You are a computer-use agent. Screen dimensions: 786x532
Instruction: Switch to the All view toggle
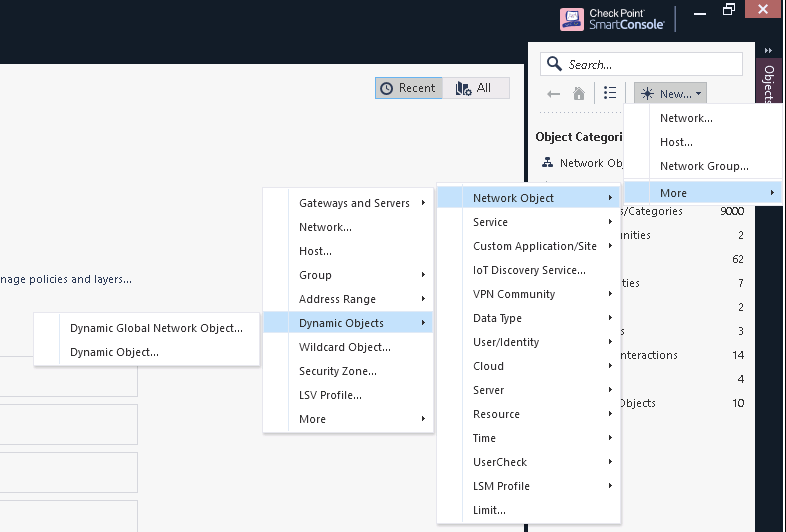(476, 88)
